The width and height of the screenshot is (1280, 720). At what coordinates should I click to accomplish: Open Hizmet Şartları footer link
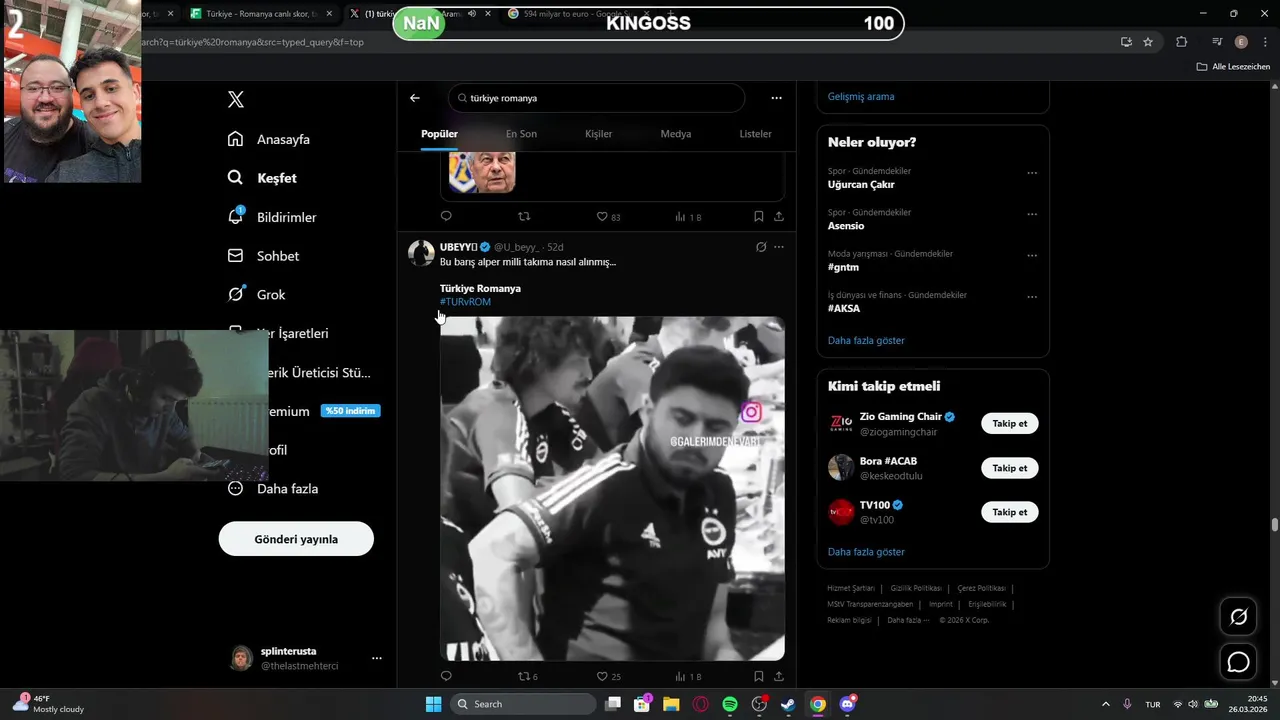pos(851,588)
